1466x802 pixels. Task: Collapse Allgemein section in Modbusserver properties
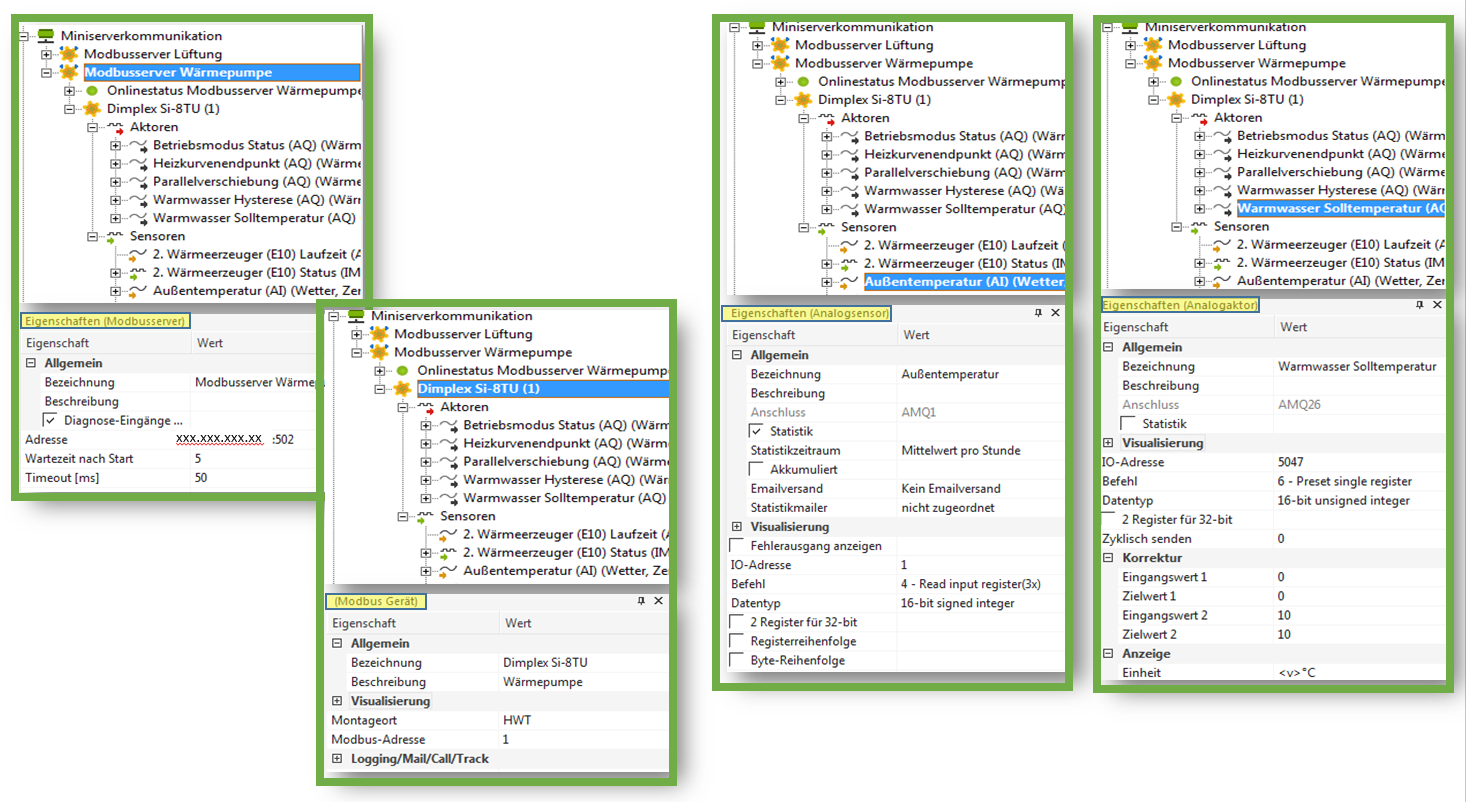tap(30, 364)
